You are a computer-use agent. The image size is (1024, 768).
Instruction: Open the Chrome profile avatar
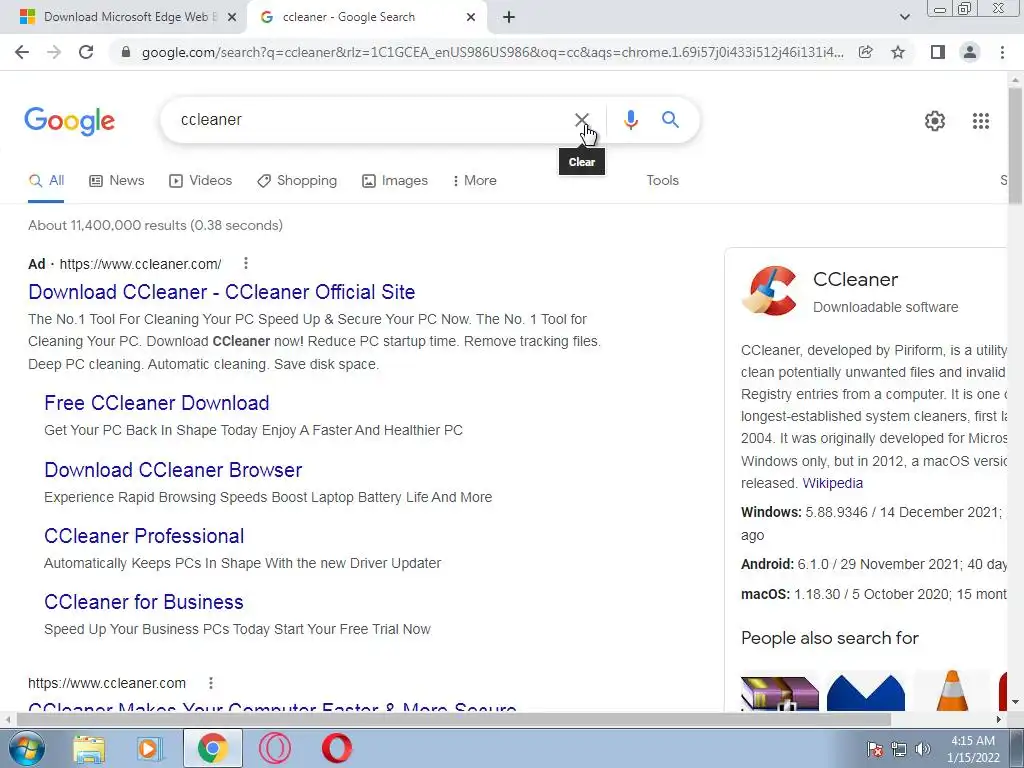[x=970, y=52]
